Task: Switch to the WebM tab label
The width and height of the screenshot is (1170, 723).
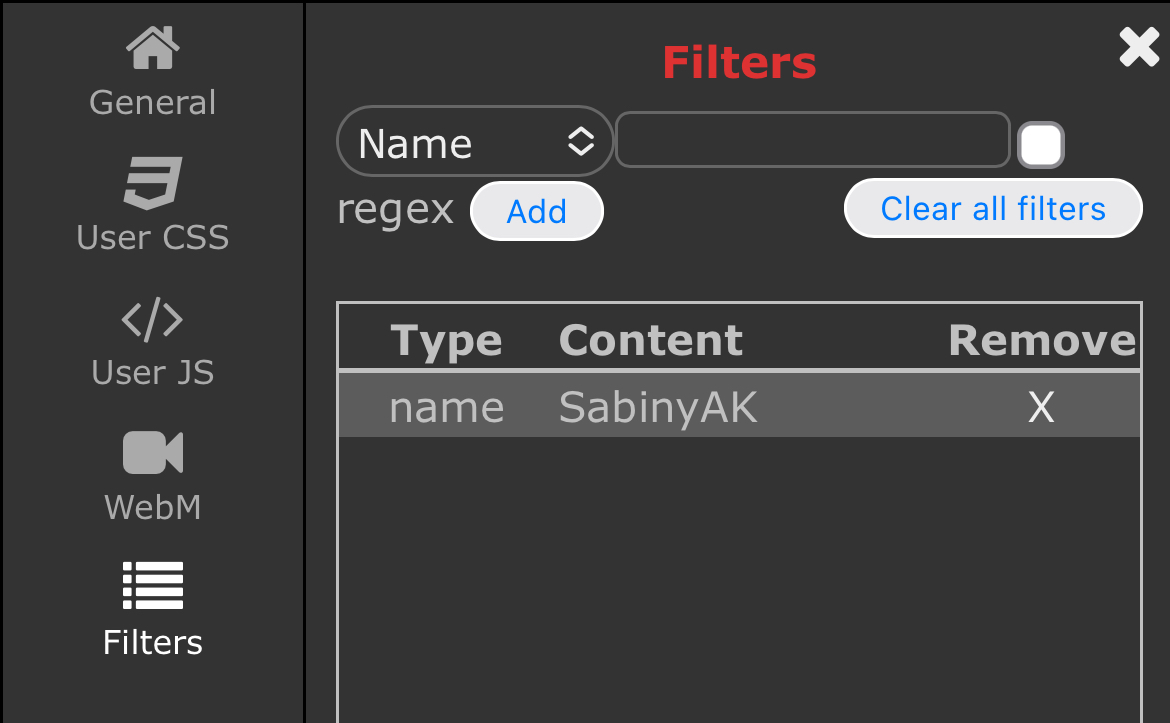Action: point(153,507)
